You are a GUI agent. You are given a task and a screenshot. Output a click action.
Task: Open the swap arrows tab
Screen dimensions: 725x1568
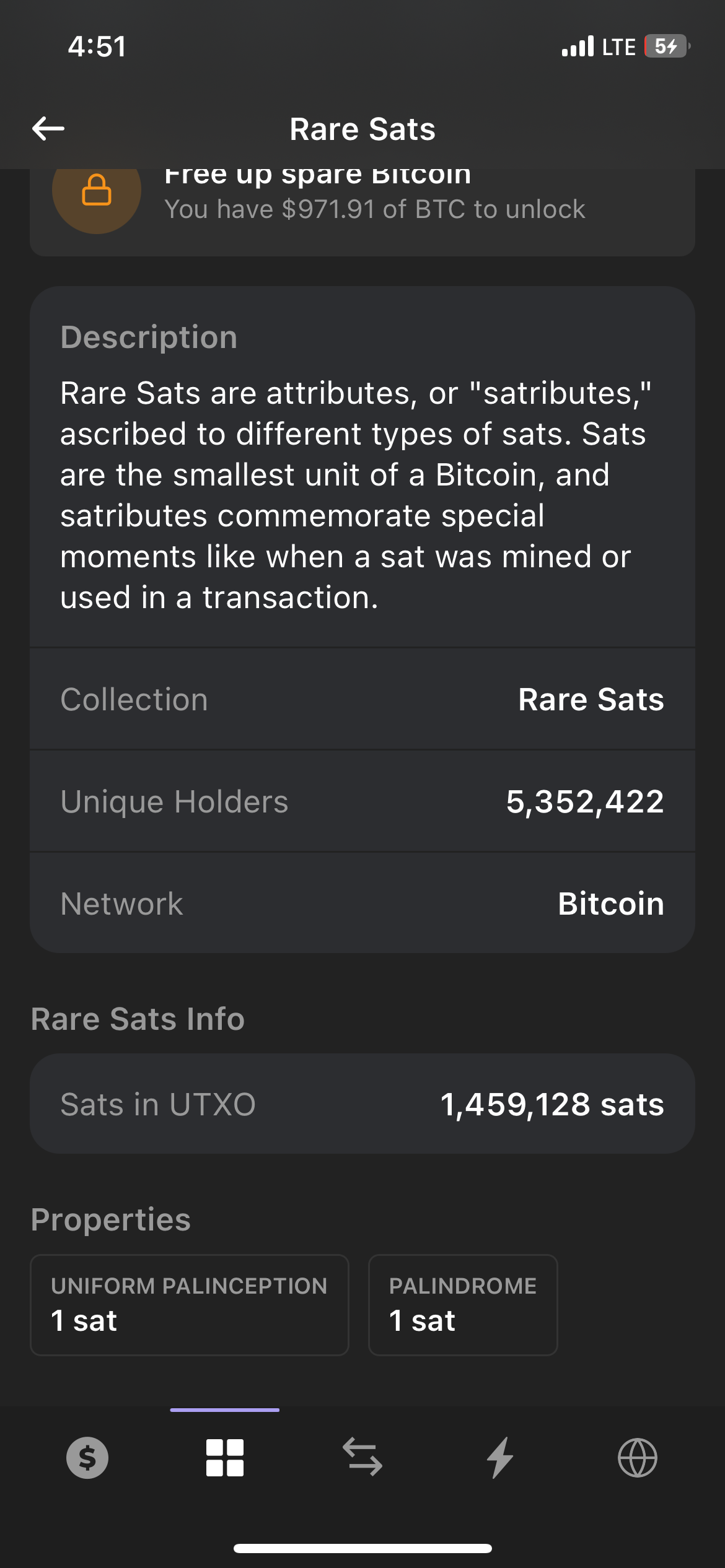[362, 1458]
